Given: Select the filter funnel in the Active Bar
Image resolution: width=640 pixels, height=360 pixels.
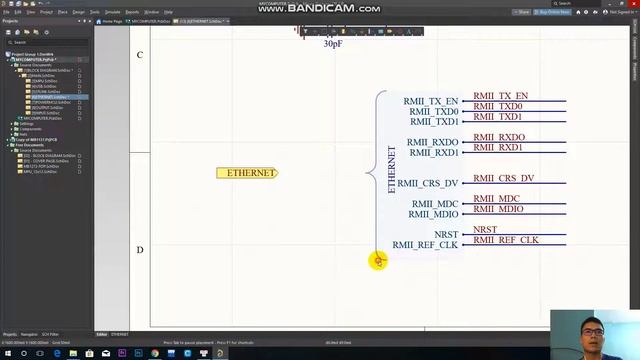Looking at the screenshot, I should pos(305,31).
